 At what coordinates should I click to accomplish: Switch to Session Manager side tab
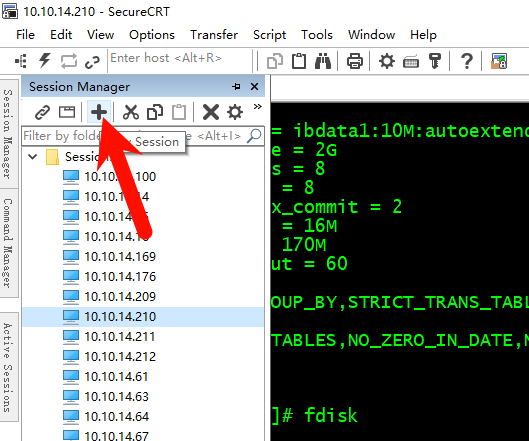pos(8,134)
